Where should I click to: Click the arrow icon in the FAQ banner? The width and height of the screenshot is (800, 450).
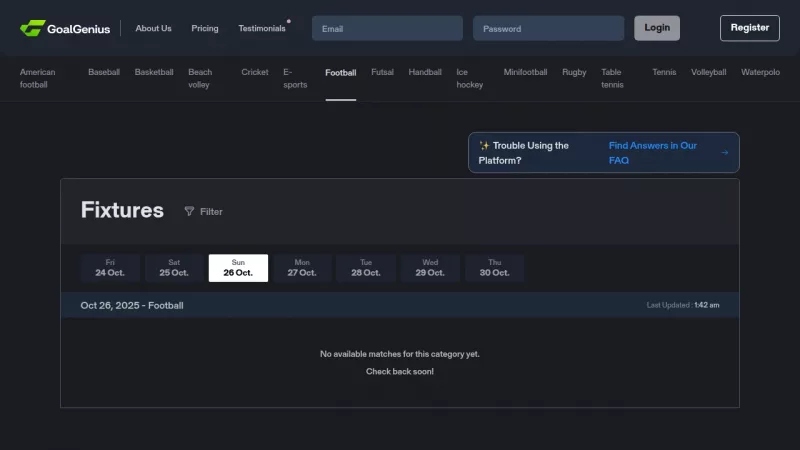click(724, 153)
